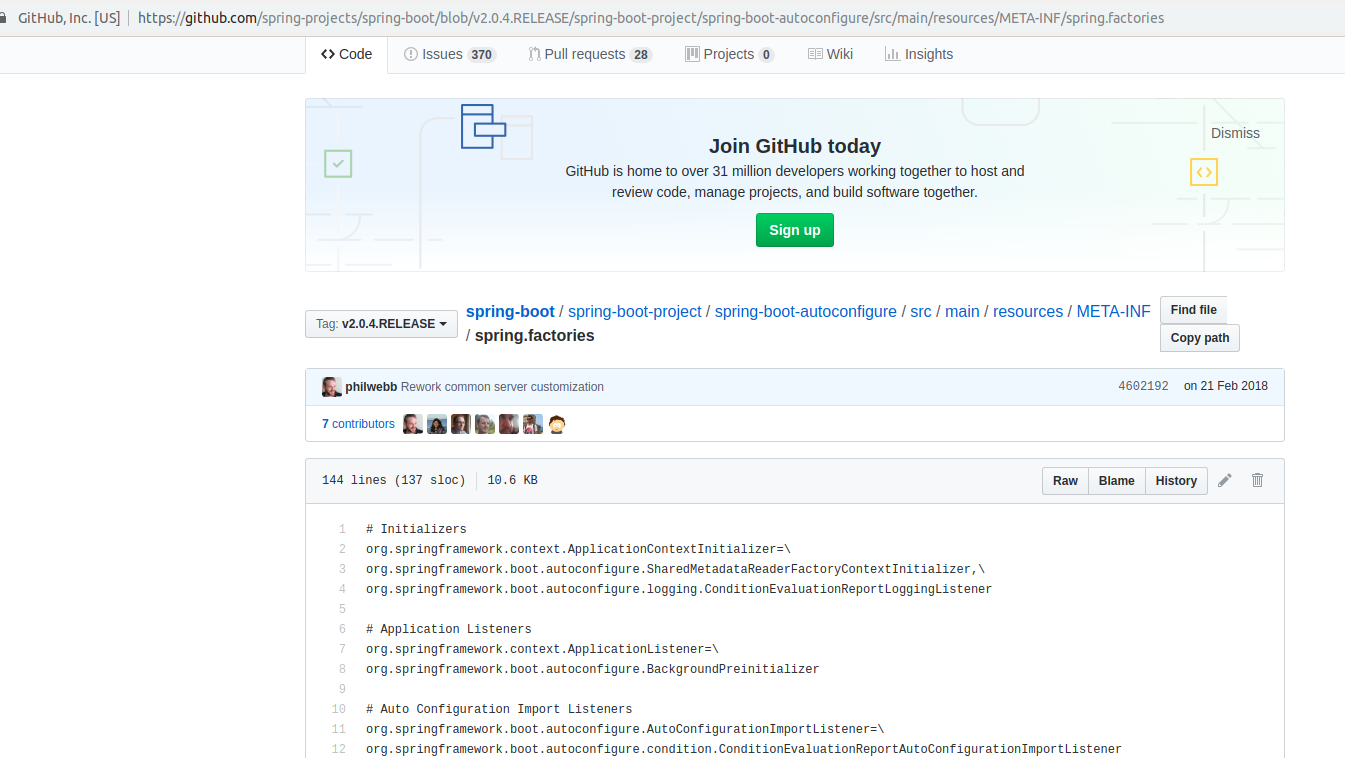
Task: Click the browser address bar URL
Action: [651, 18]
